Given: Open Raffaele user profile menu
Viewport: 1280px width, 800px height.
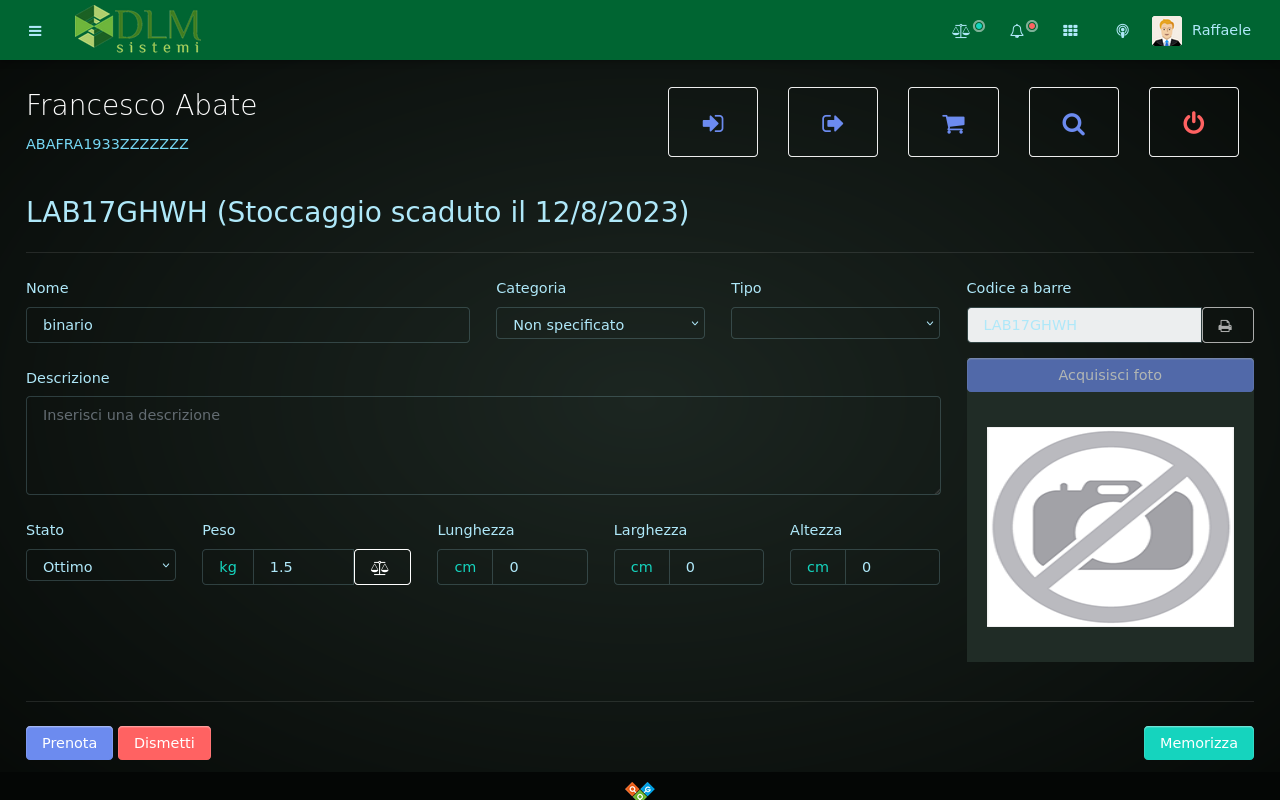Looking at the screenshot, I should click(1202, 31).
